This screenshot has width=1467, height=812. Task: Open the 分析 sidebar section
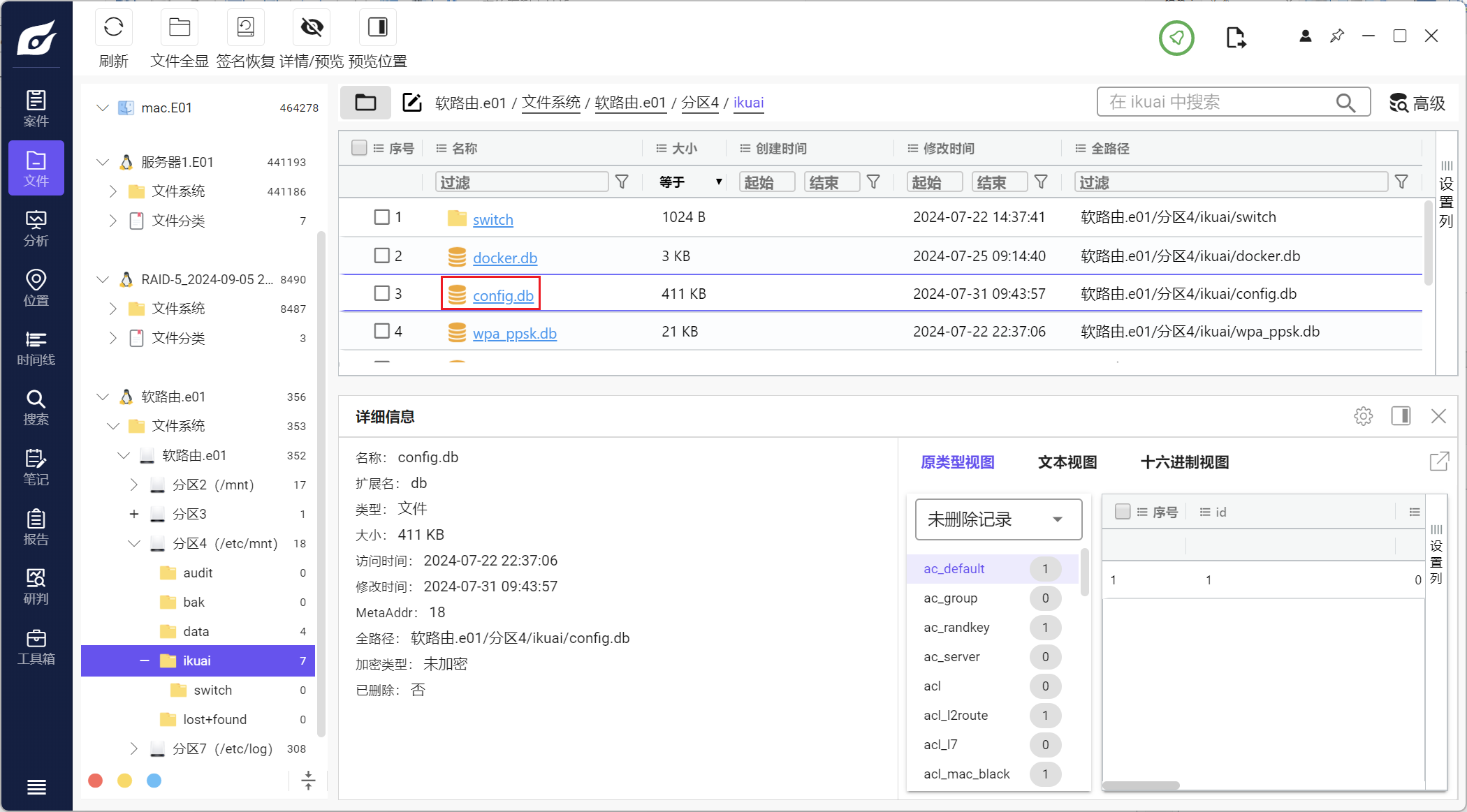36,228
